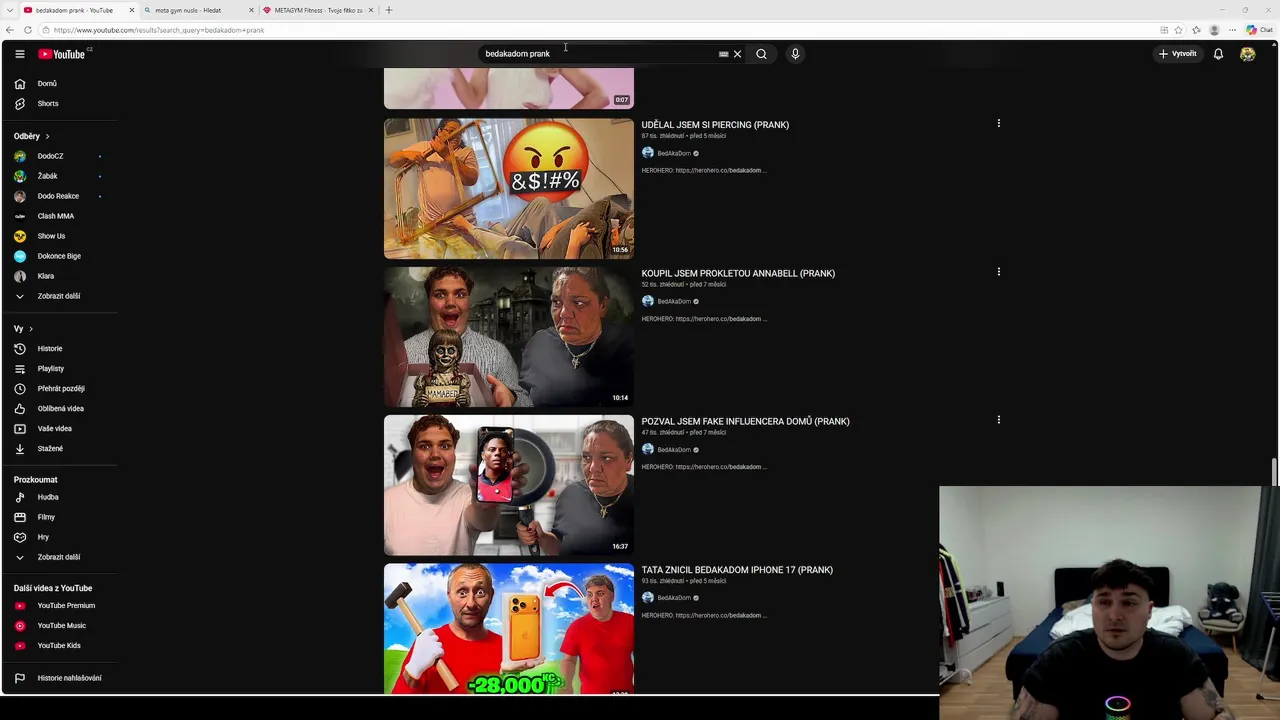
Task: Open BedAkaDom channel under the IPHONE 17 video
Action: 673,598
